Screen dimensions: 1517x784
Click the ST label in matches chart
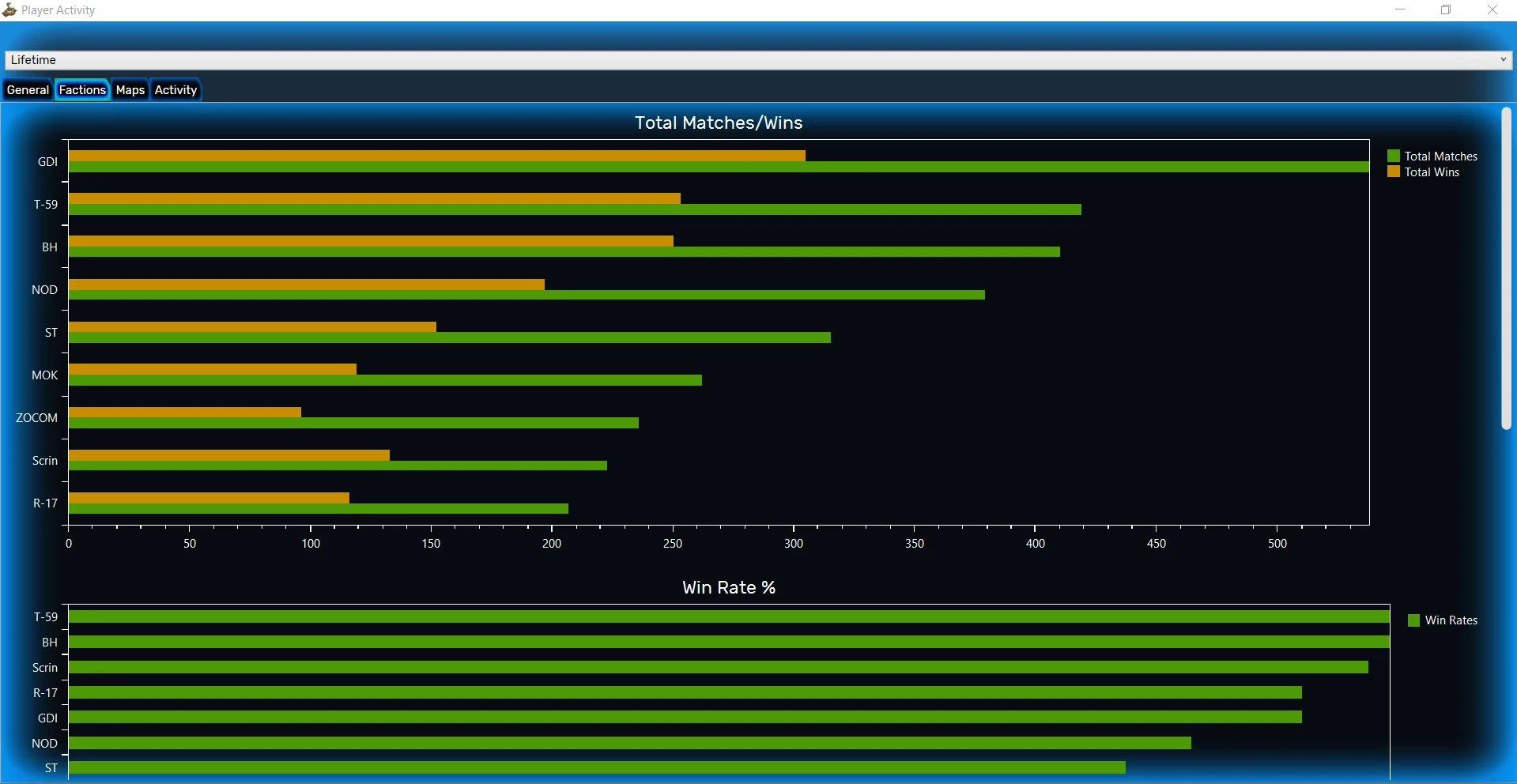[51, 333]
